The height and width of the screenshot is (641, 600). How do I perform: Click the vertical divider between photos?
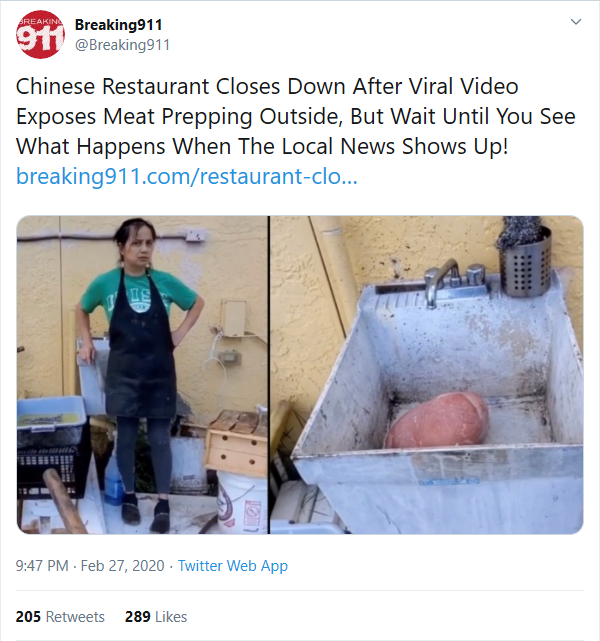(269, 375)
